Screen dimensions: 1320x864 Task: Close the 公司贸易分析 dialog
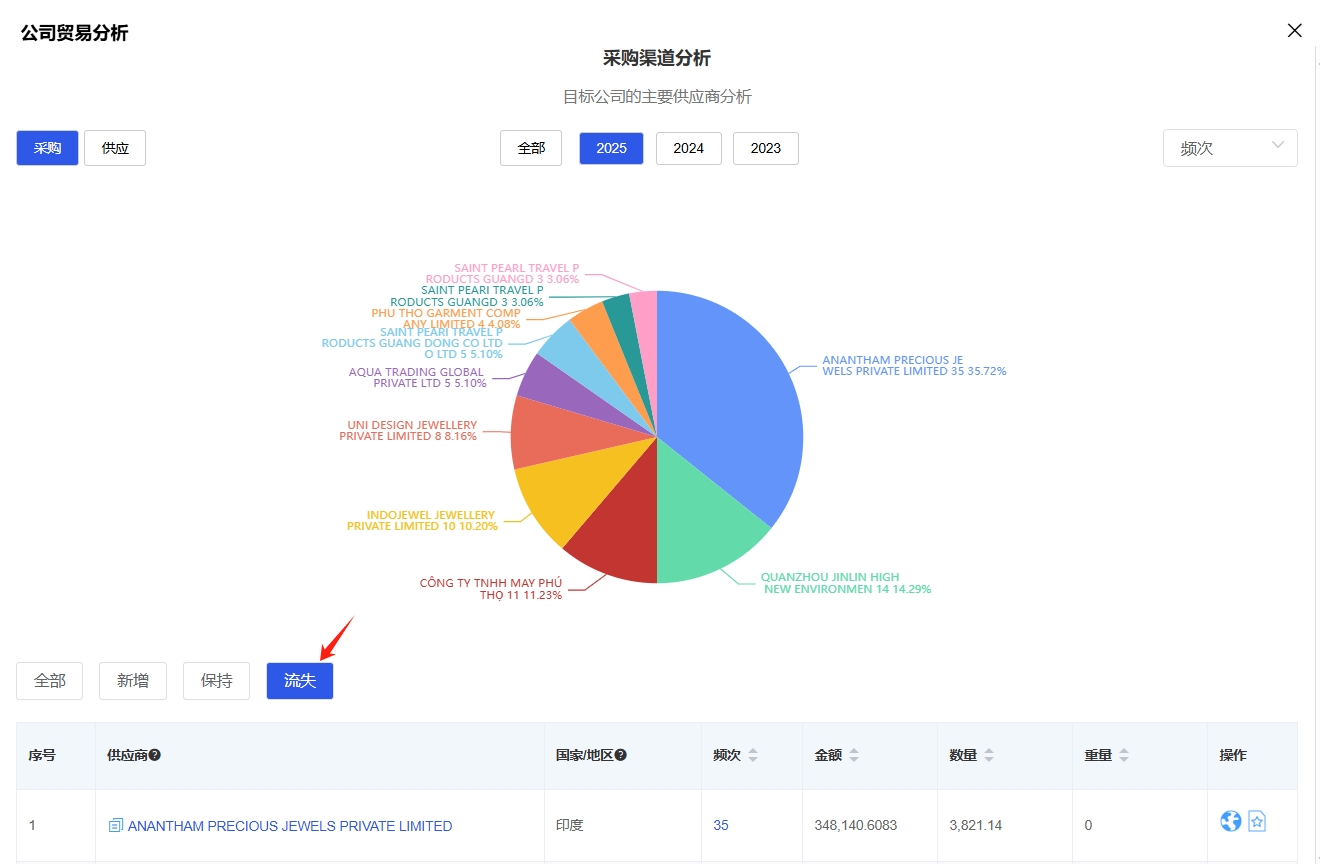click(1294, 31)
